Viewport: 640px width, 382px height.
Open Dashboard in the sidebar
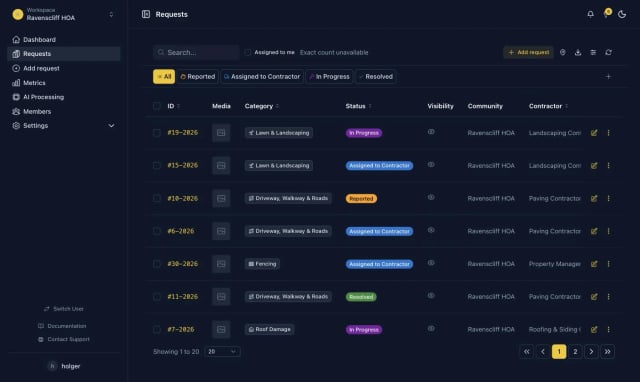point(63,40)
